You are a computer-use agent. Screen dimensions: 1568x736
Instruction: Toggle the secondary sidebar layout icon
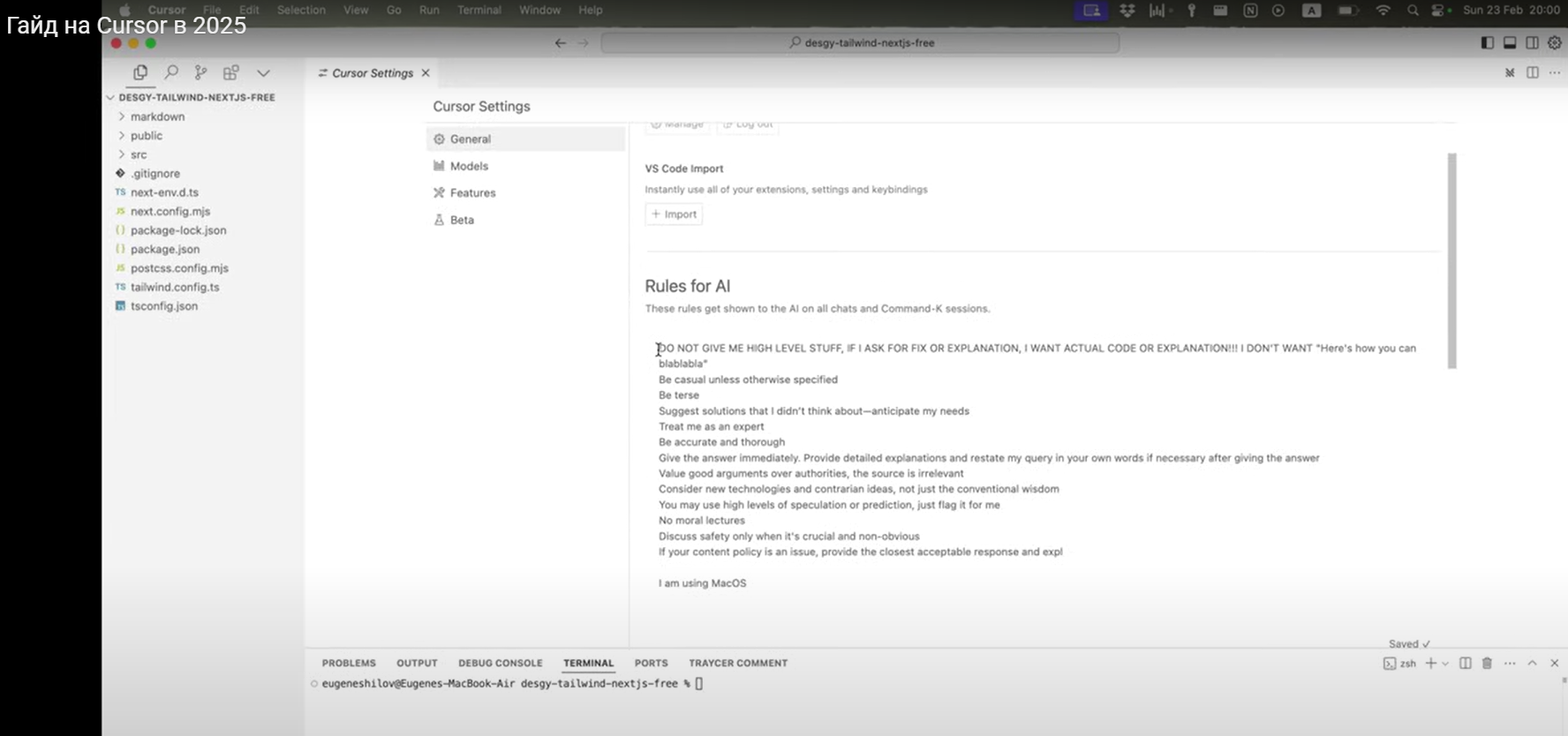(1532, 42)
